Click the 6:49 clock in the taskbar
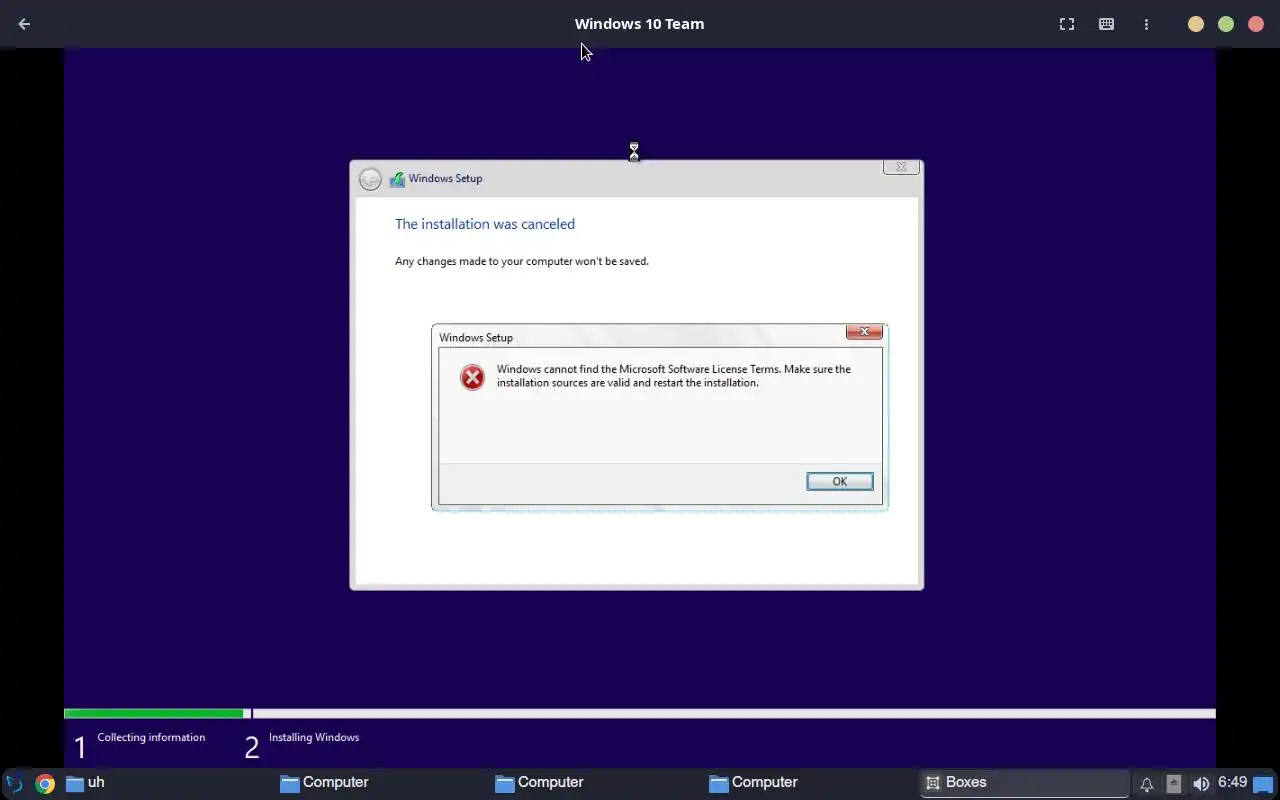Viewport: 1280px width, 800px height. point(1232,782)
